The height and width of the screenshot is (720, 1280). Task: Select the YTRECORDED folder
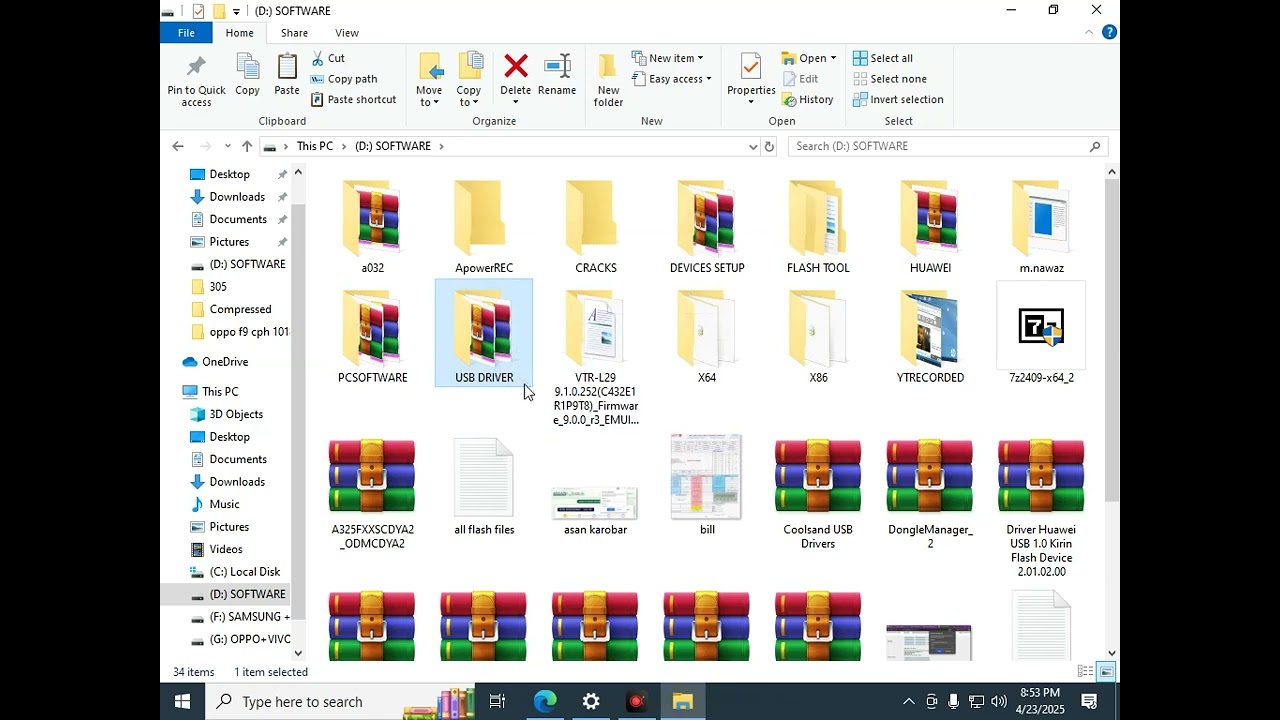[x=930, y=335]
